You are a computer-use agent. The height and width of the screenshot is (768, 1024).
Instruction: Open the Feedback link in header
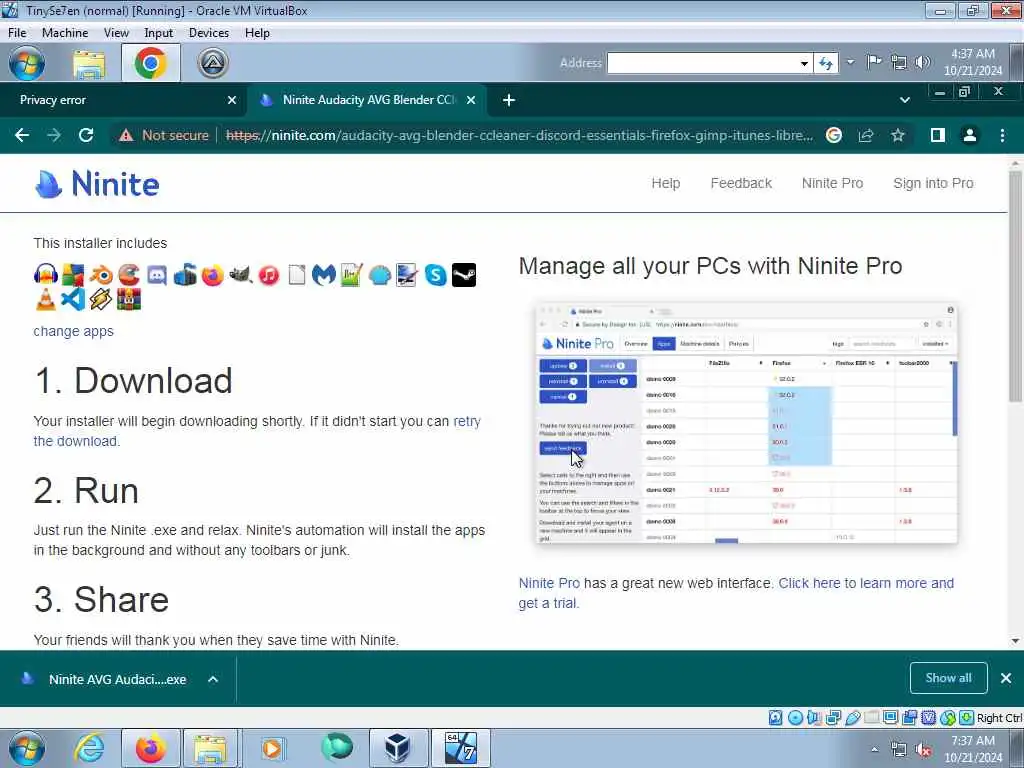pos(741,183)
